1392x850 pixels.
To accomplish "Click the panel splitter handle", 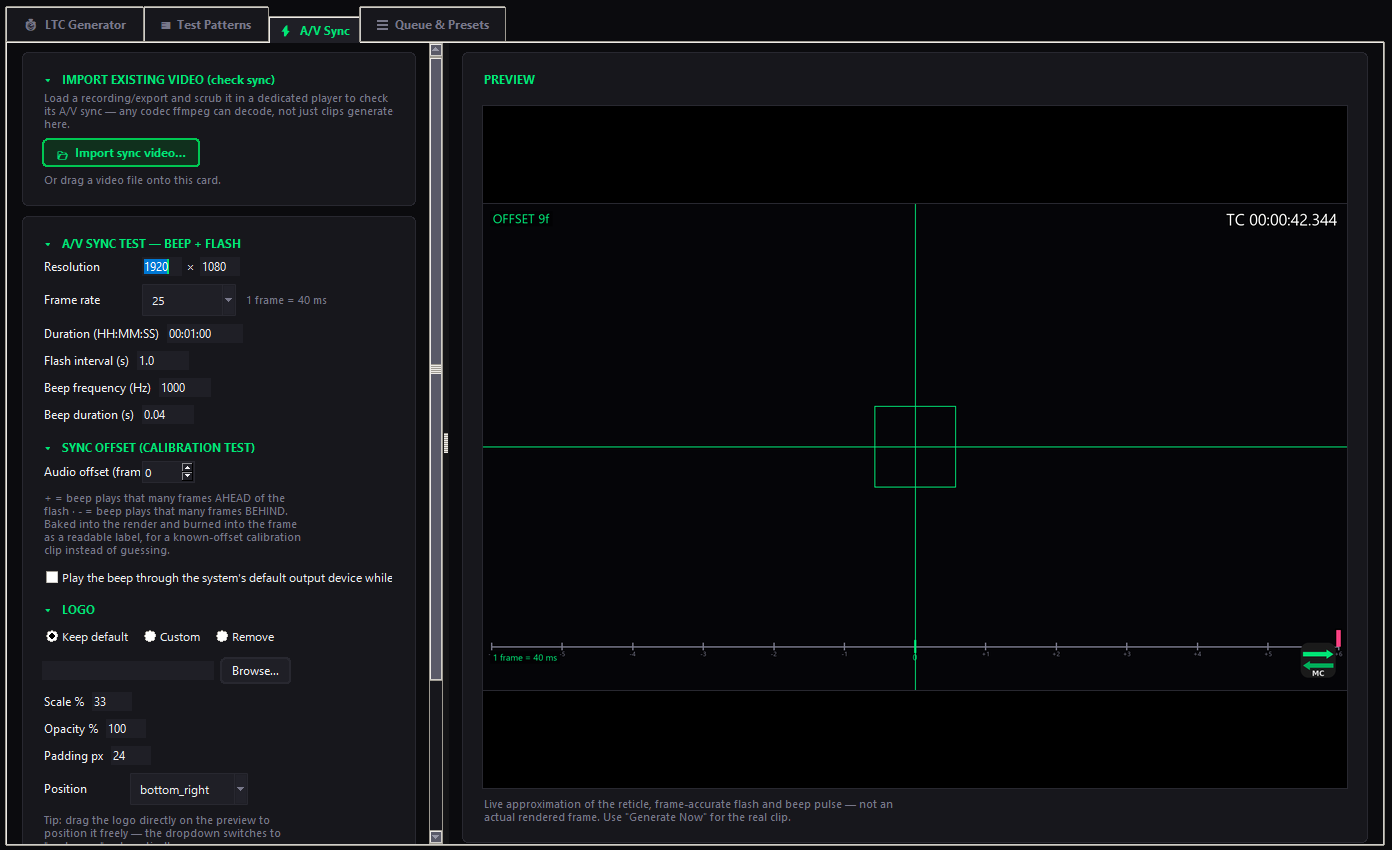I will pos(446,443).
